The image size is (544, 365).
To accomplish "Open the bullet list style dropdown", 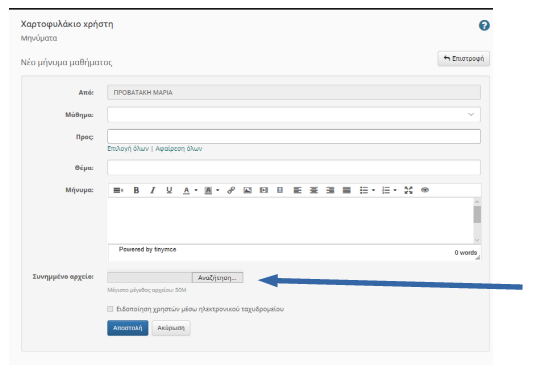I will (373, 190).
